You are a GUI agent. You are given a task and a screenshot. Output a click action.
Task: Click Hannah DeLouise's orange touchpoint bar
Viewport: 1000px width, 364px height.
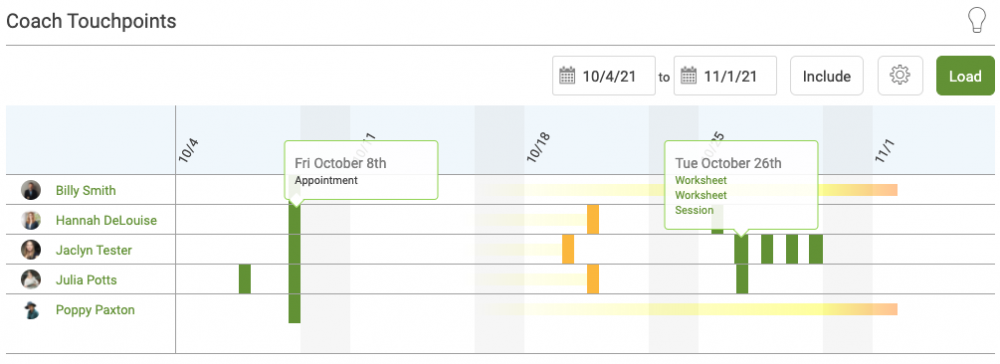(593, 220)
